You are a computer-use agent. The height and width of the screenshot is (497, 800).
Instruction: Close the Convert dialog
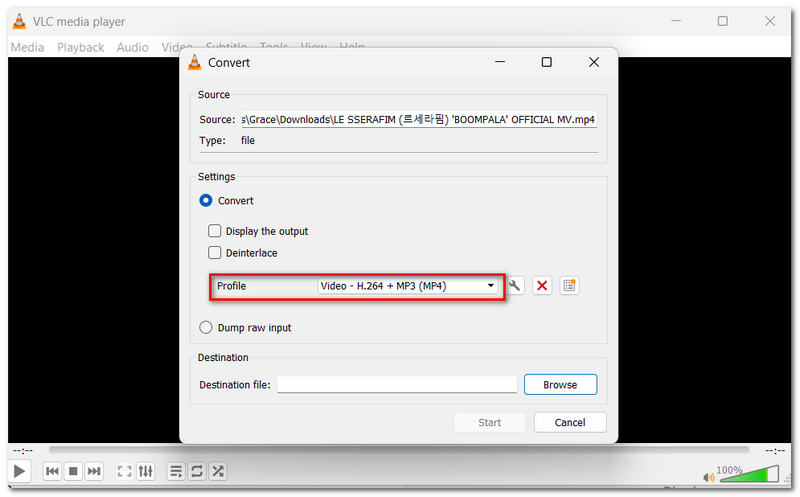pos(594,62)
